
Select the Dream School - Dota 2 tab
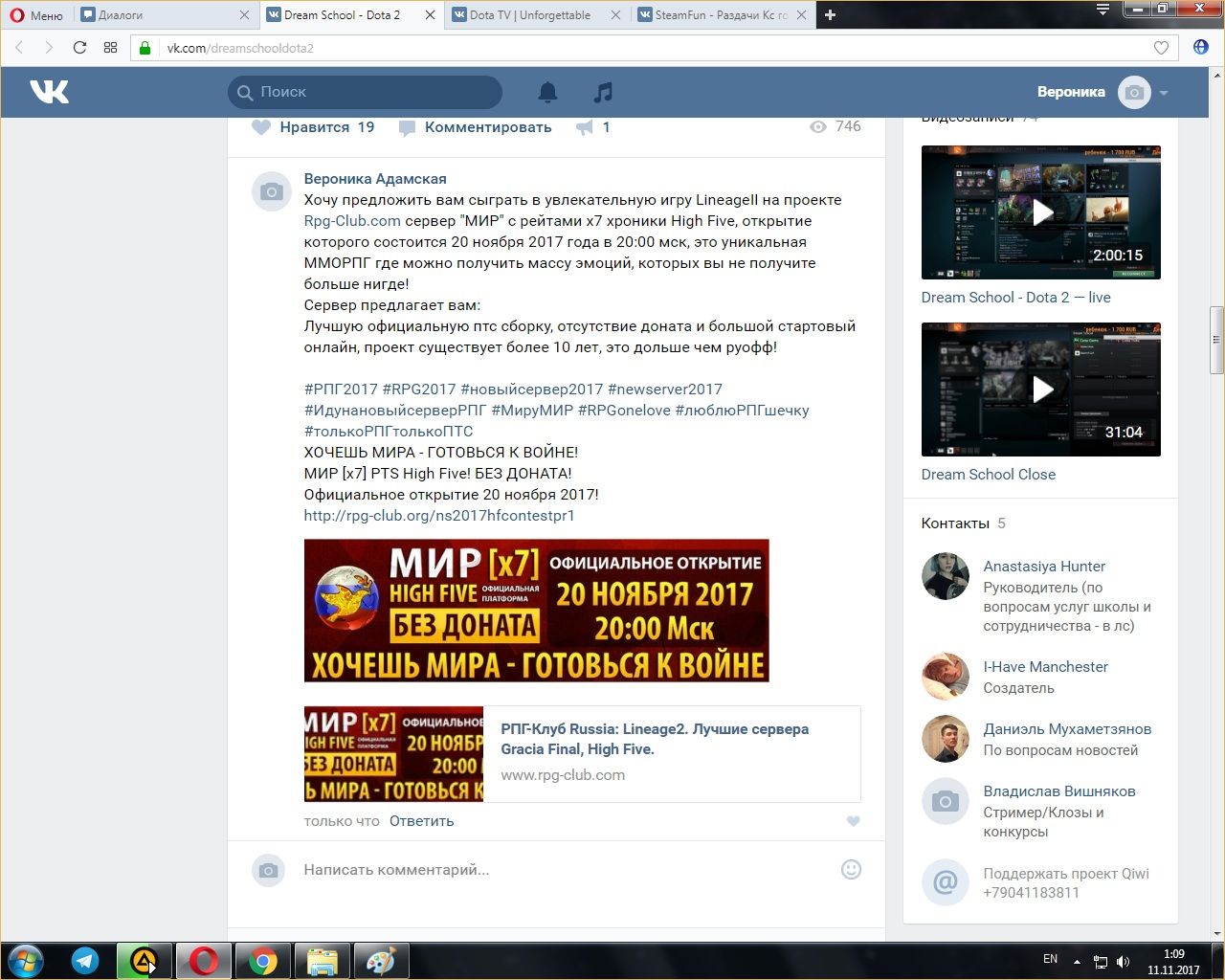pos(350,14)
